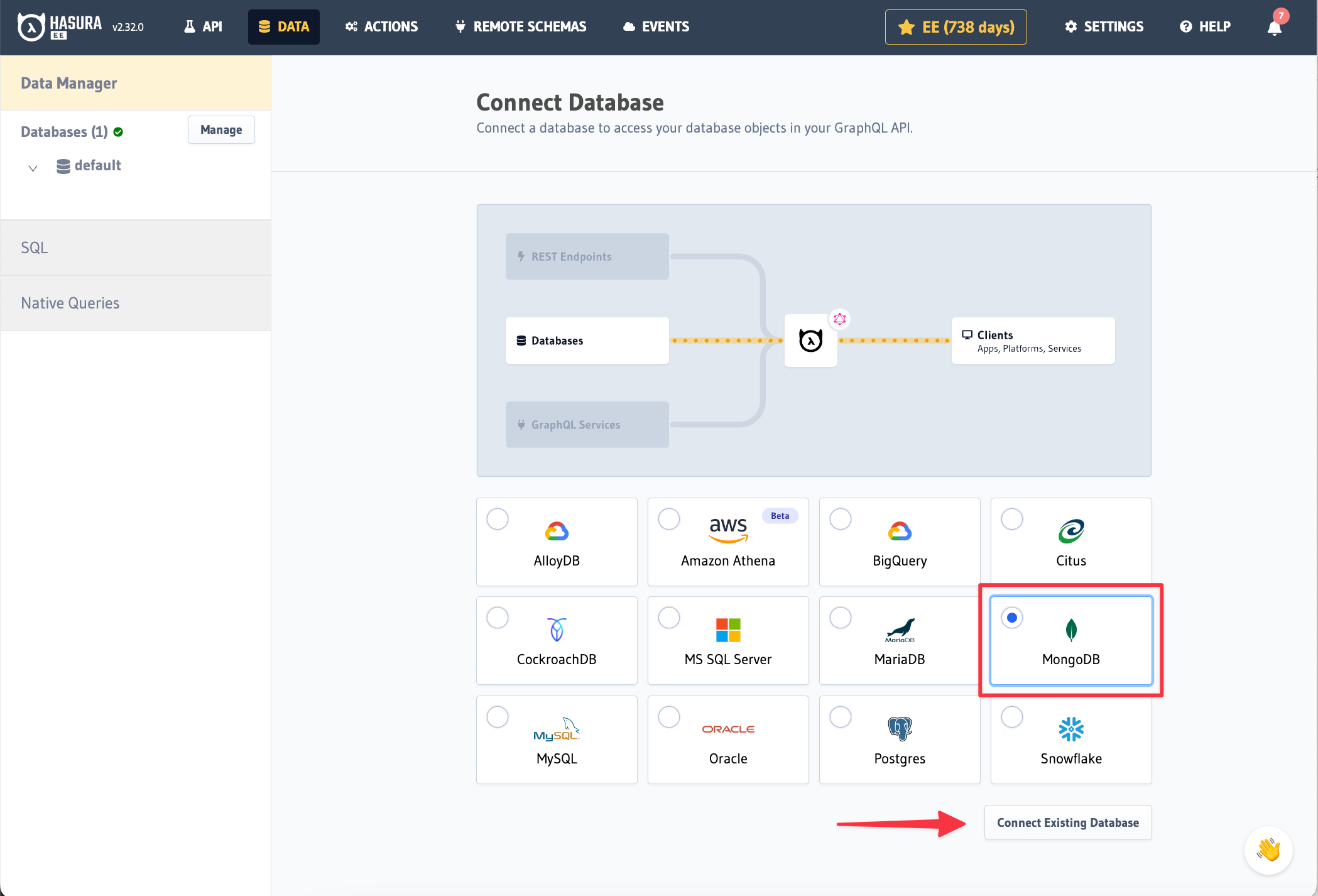Click the AWS logo on the Amazon Athena card

point(728,530)
